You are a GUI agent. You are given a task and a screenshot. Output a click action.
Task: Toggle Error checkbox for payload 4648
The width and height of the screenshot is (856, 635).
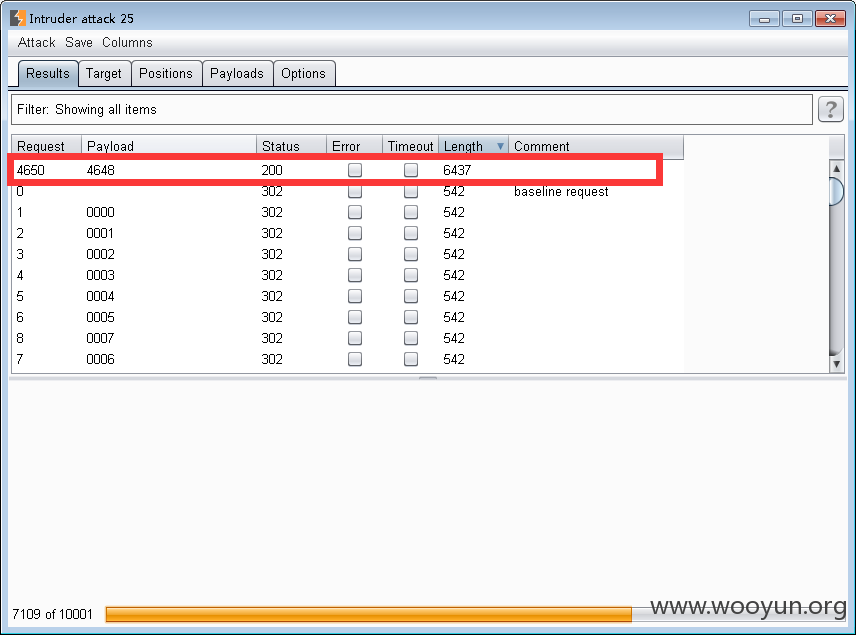pos(355,170)
